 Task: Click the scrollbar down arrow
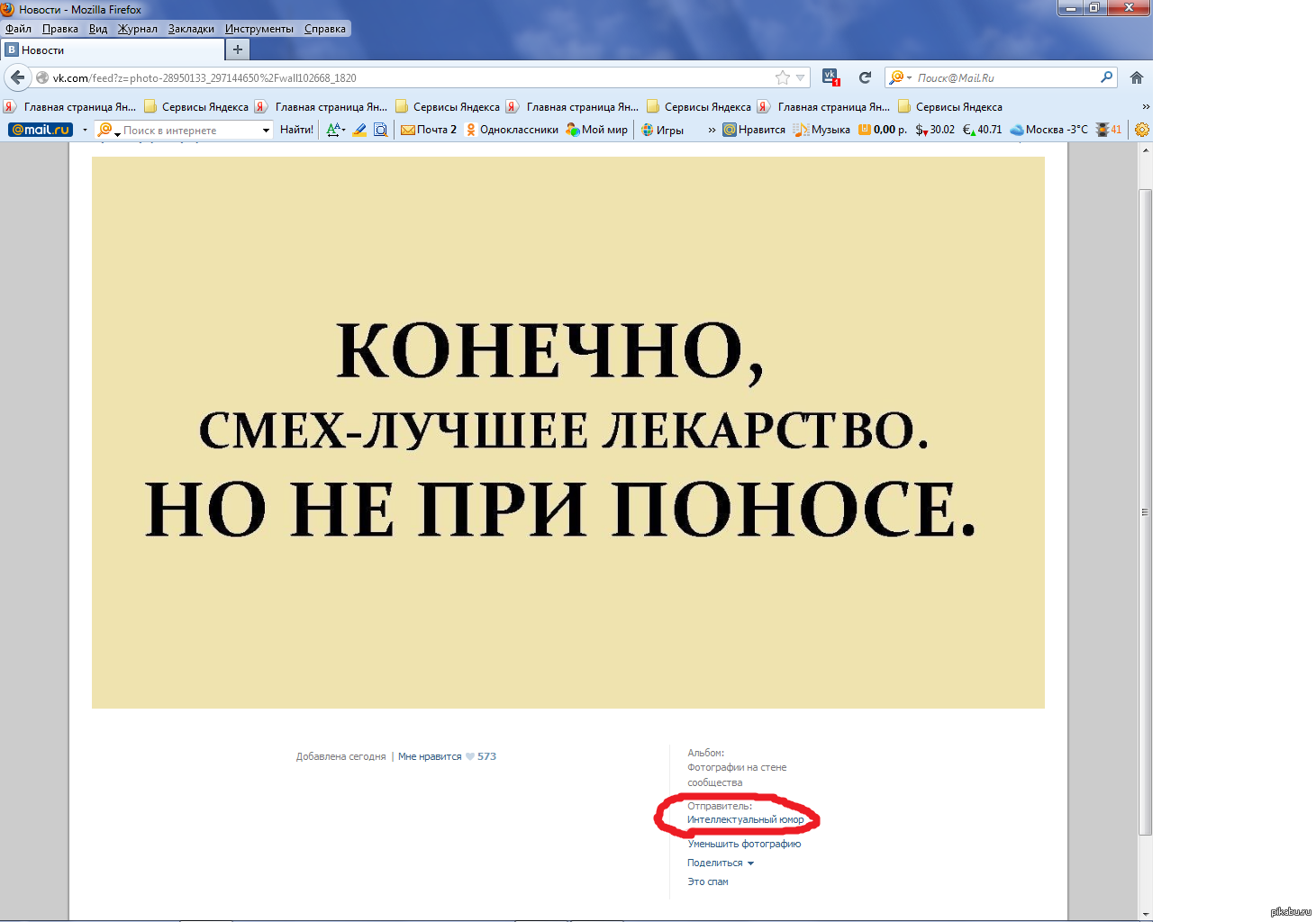[x=1146, y=914]
